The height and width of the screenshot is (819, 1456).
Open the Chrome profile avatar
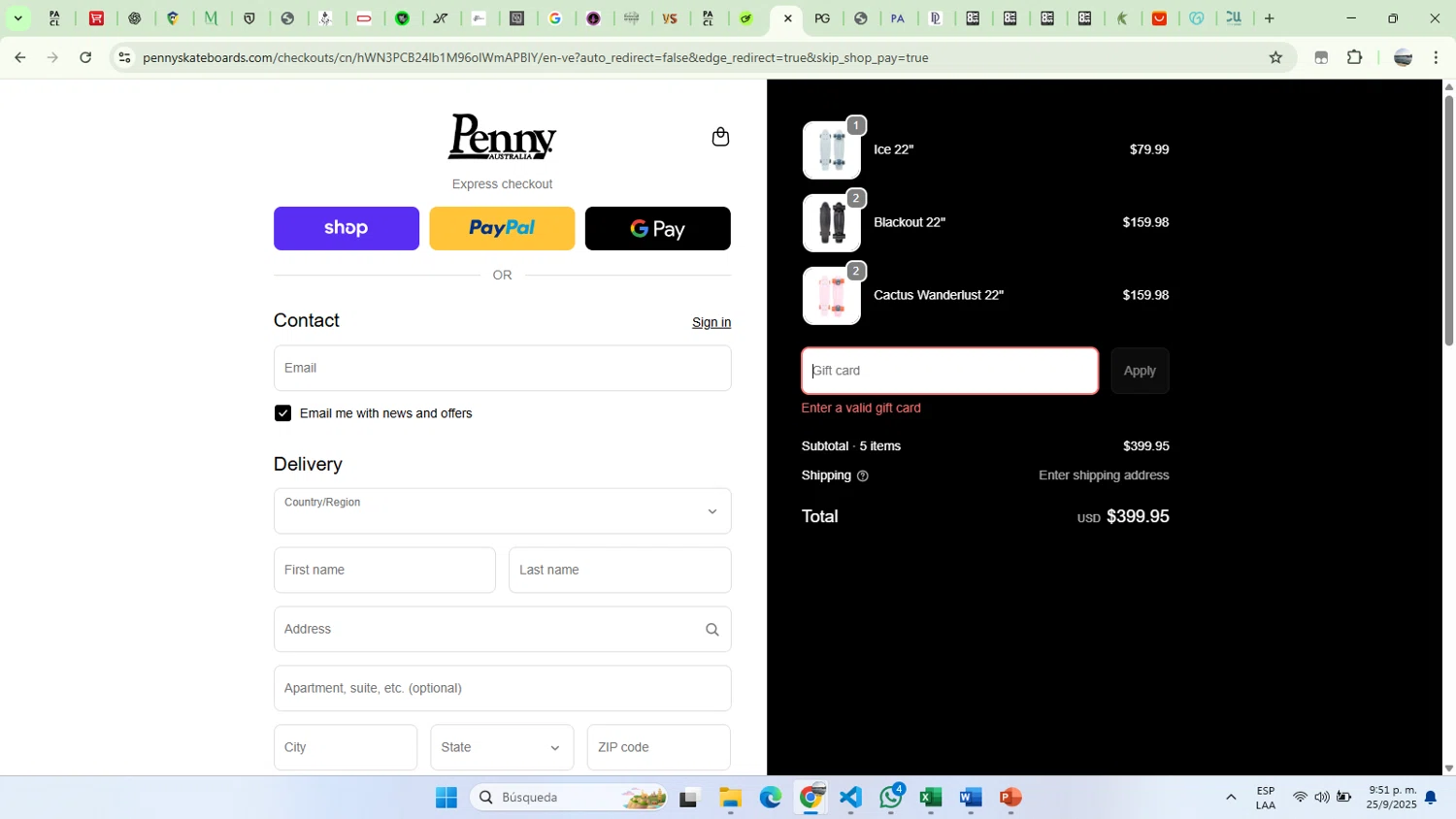1403,57
